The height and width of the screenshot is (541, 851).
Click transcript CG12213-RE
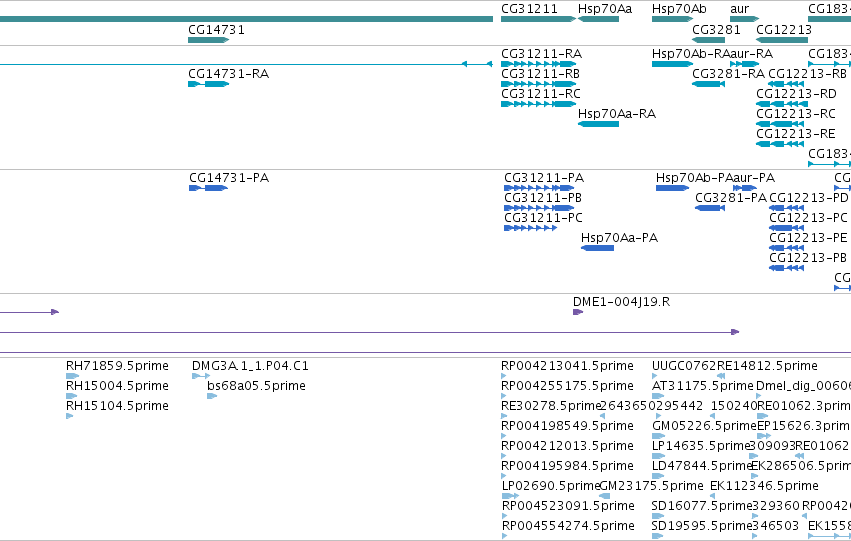tap(780, 144)
